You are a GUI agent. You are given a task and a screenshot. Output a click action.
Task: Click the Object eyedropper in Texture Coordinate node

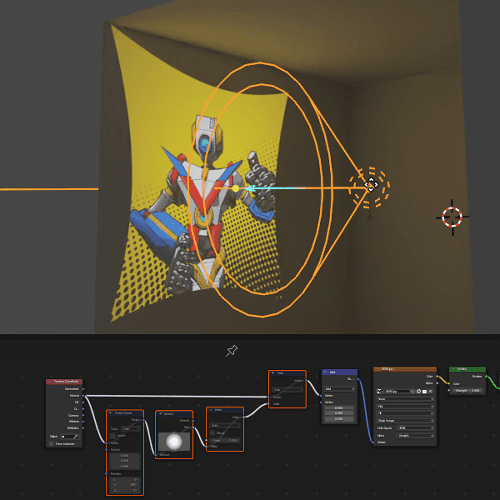click(x=76, y=437)
